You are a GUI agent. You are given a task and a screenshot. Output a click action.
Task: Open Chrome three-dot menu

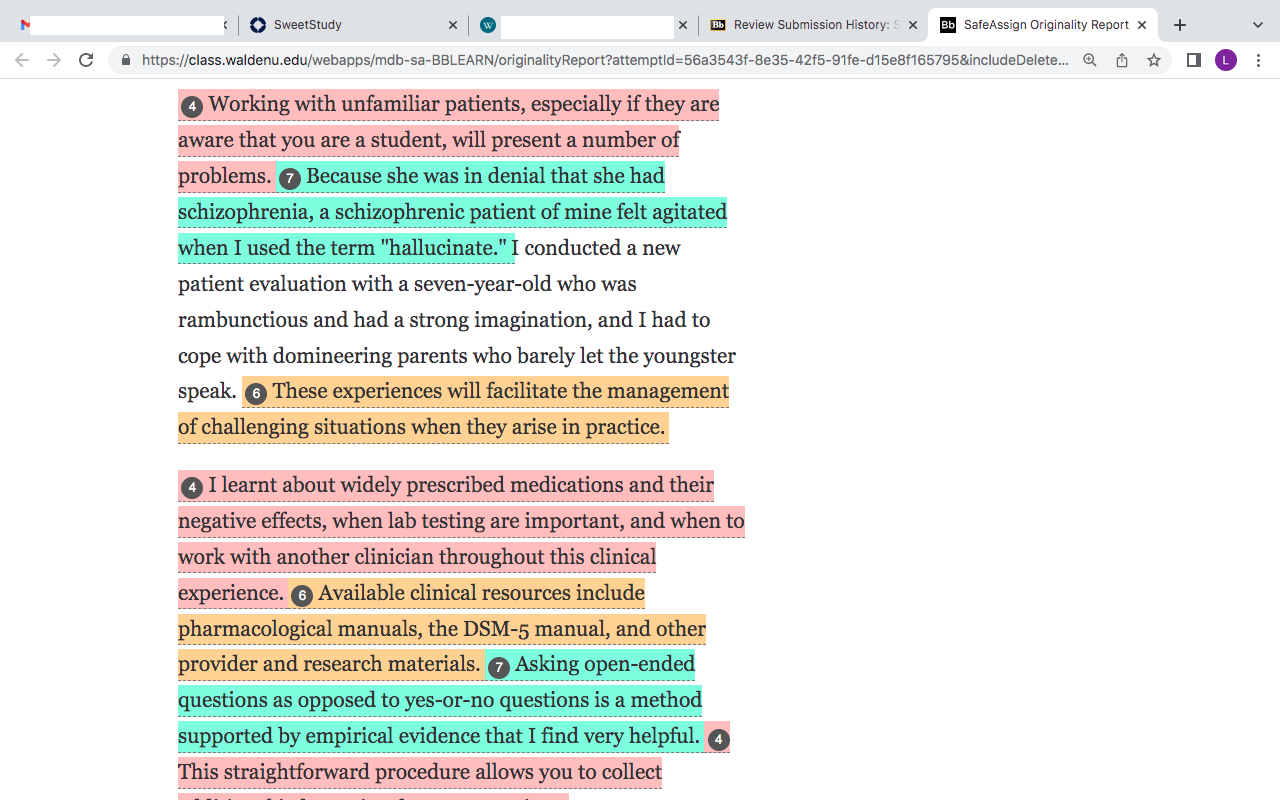coord(1258,60)
